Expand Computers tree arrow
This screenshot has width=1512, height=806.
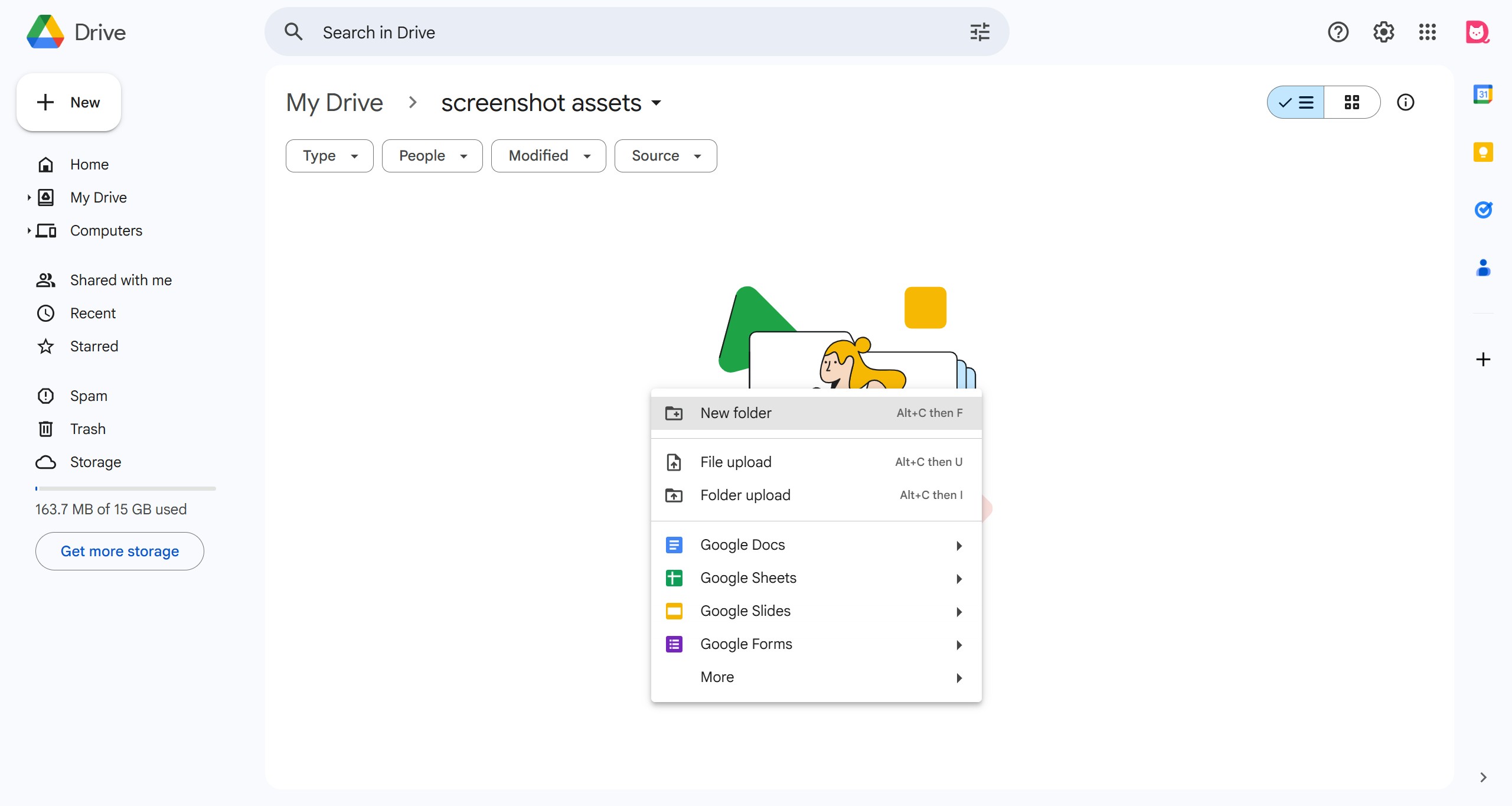(x=28, y=230)
